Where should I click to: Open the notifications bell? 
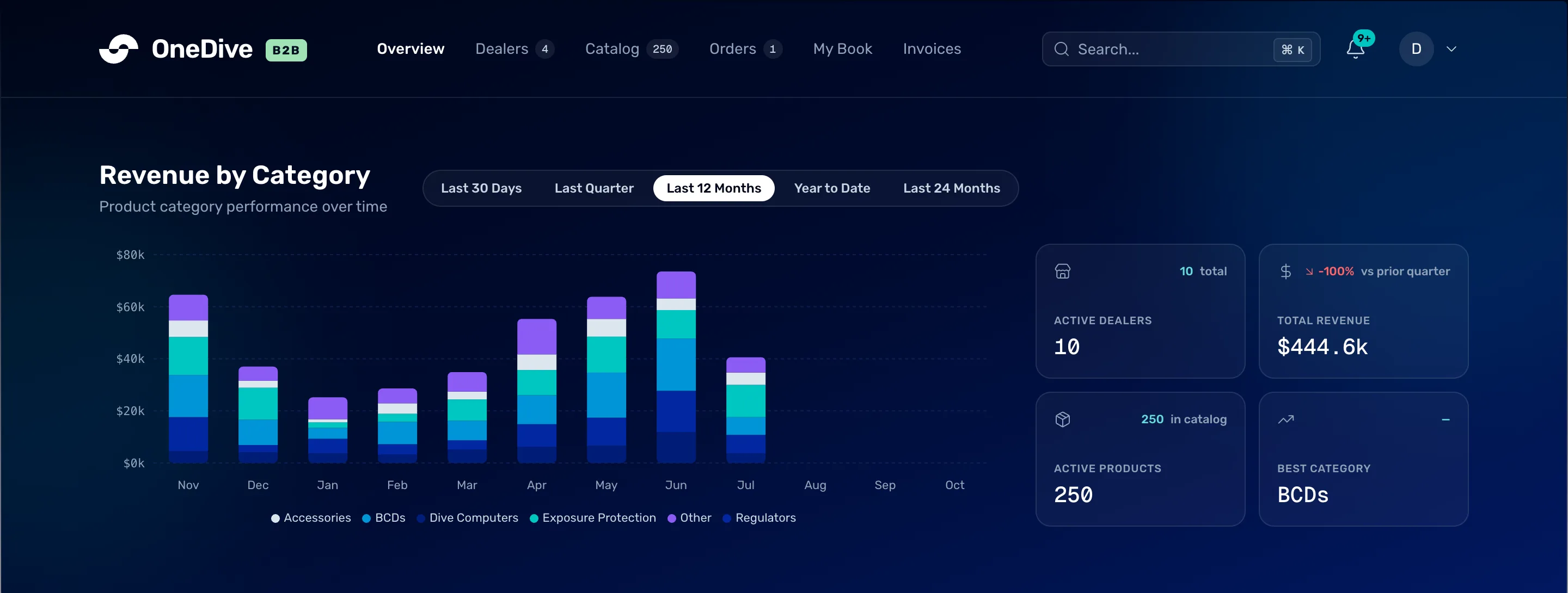[1355, 48]
